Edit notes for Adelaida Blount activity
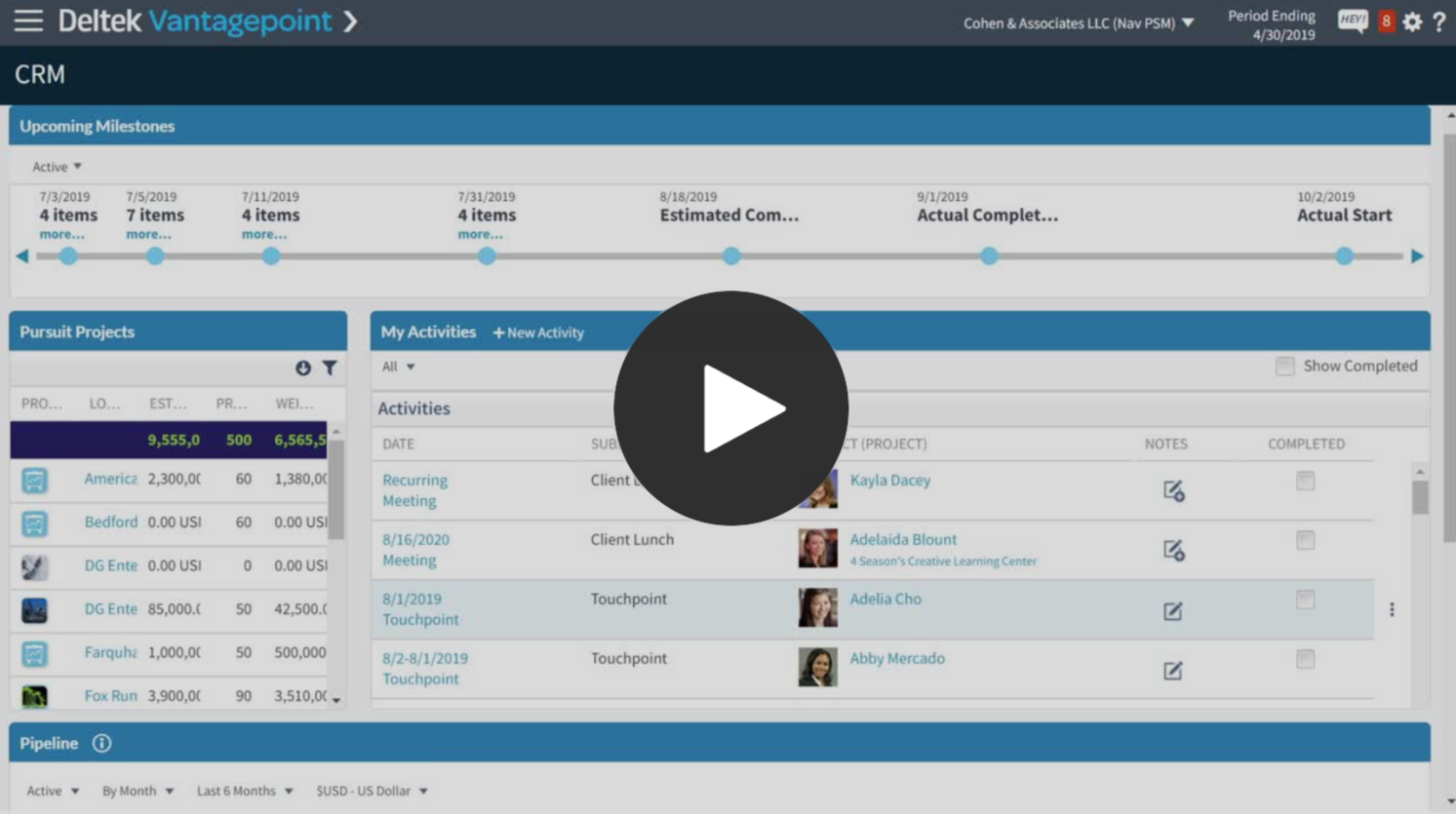The height and width of the screenshot is (814, 1456). 1173,550
